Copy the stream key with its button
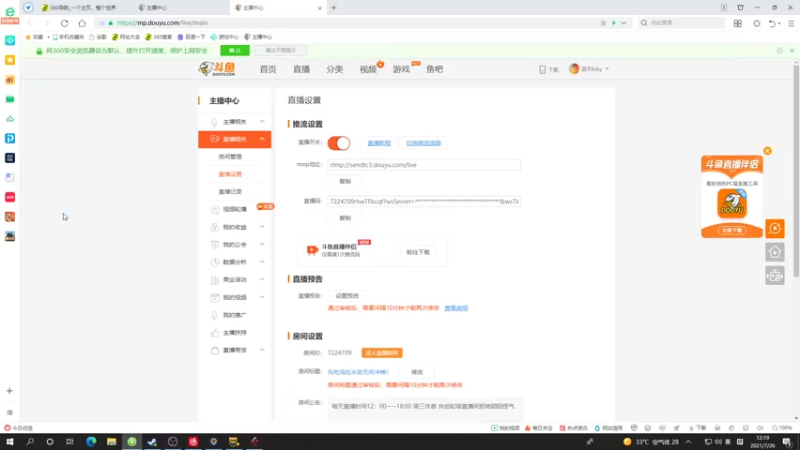The width and height of the screenshot is (800, 450). [345, 218]
